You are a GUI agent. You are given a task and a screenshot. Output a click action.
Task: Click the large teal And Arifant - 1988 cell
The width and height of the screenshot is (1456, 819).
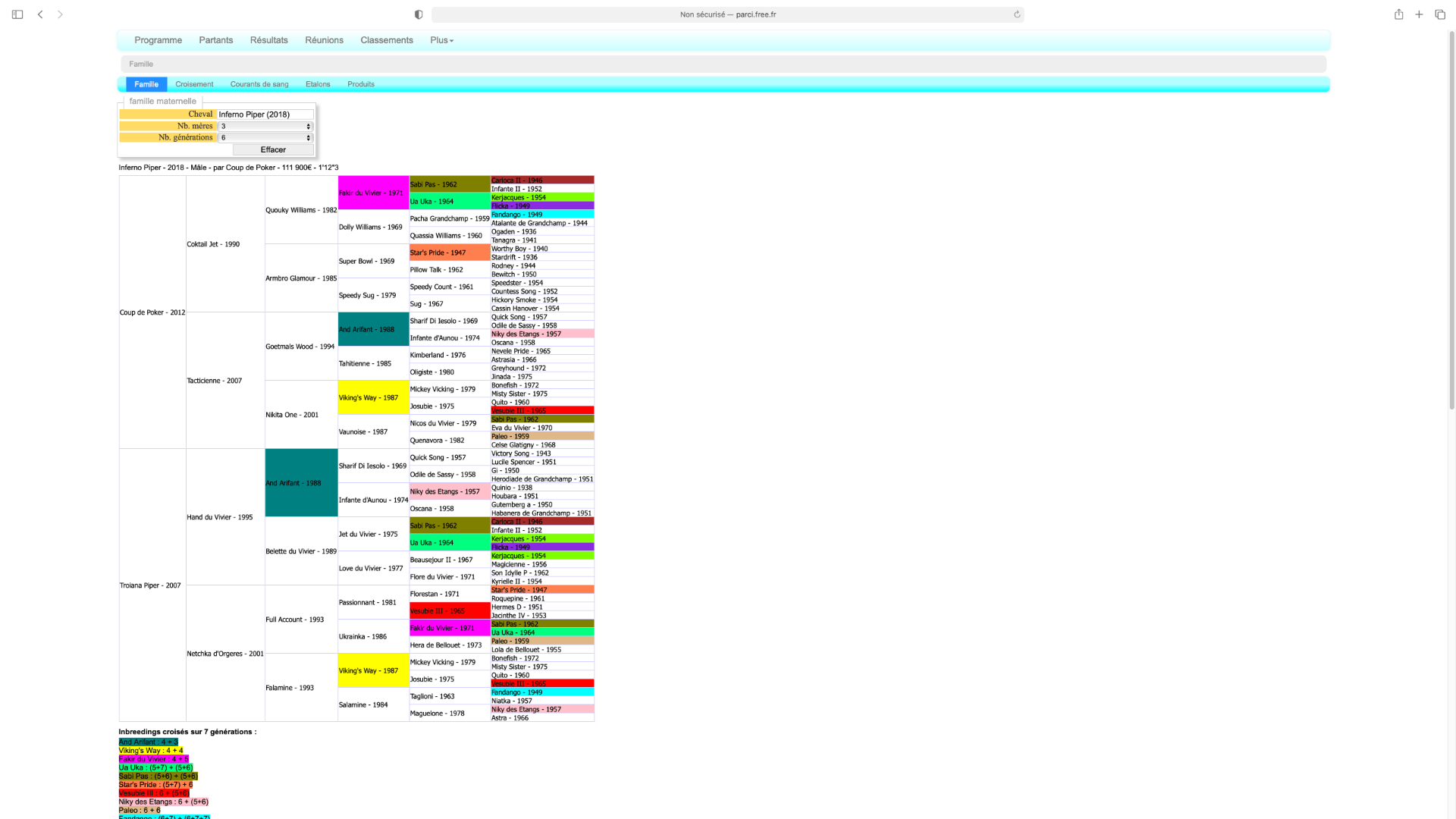(301, 483)
